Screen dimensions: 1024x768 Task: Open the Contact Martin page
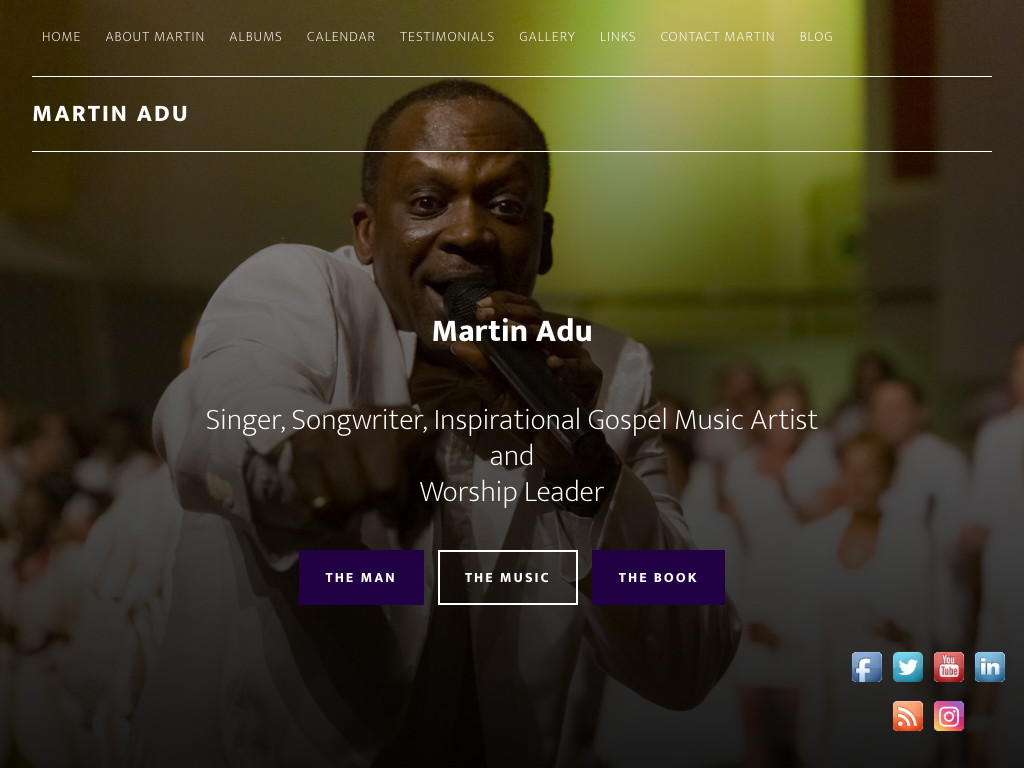click(x=718, y=37)
